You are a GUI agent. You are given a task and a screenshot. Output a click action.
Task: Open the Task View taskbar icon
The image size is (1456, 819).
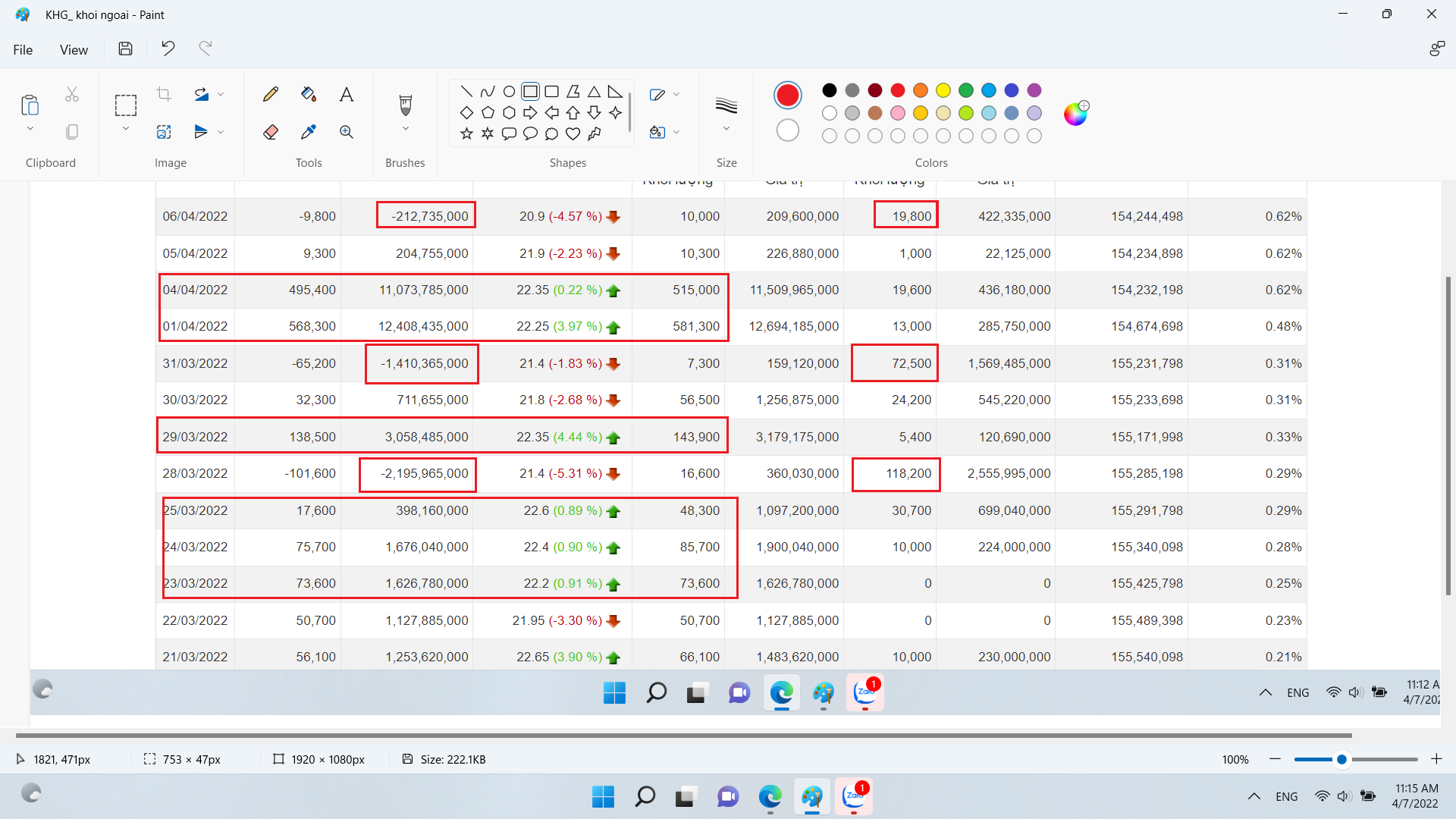click(x=686, y=796)
